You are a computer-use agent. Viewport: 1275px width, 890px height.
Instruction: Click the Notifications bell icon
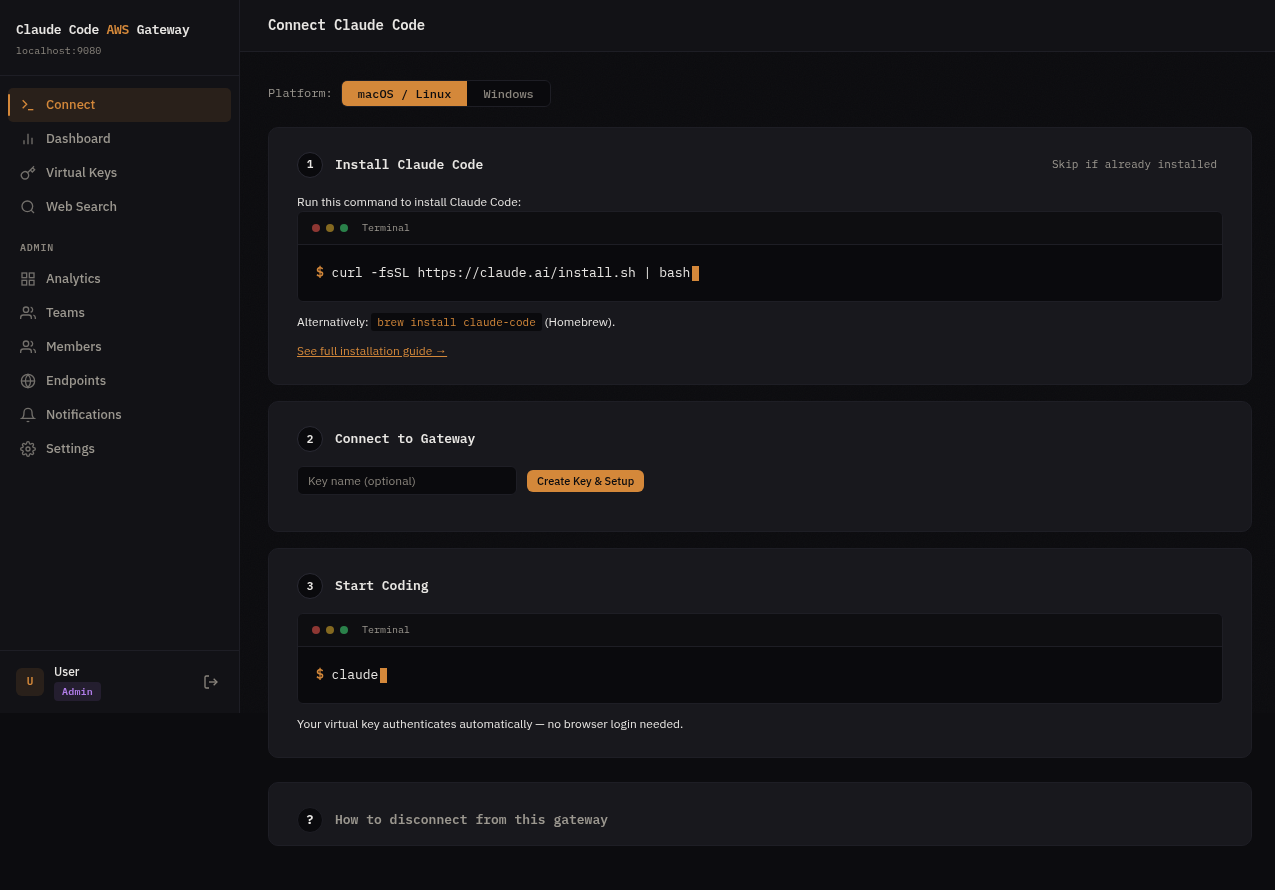click(x=28, y=414)
